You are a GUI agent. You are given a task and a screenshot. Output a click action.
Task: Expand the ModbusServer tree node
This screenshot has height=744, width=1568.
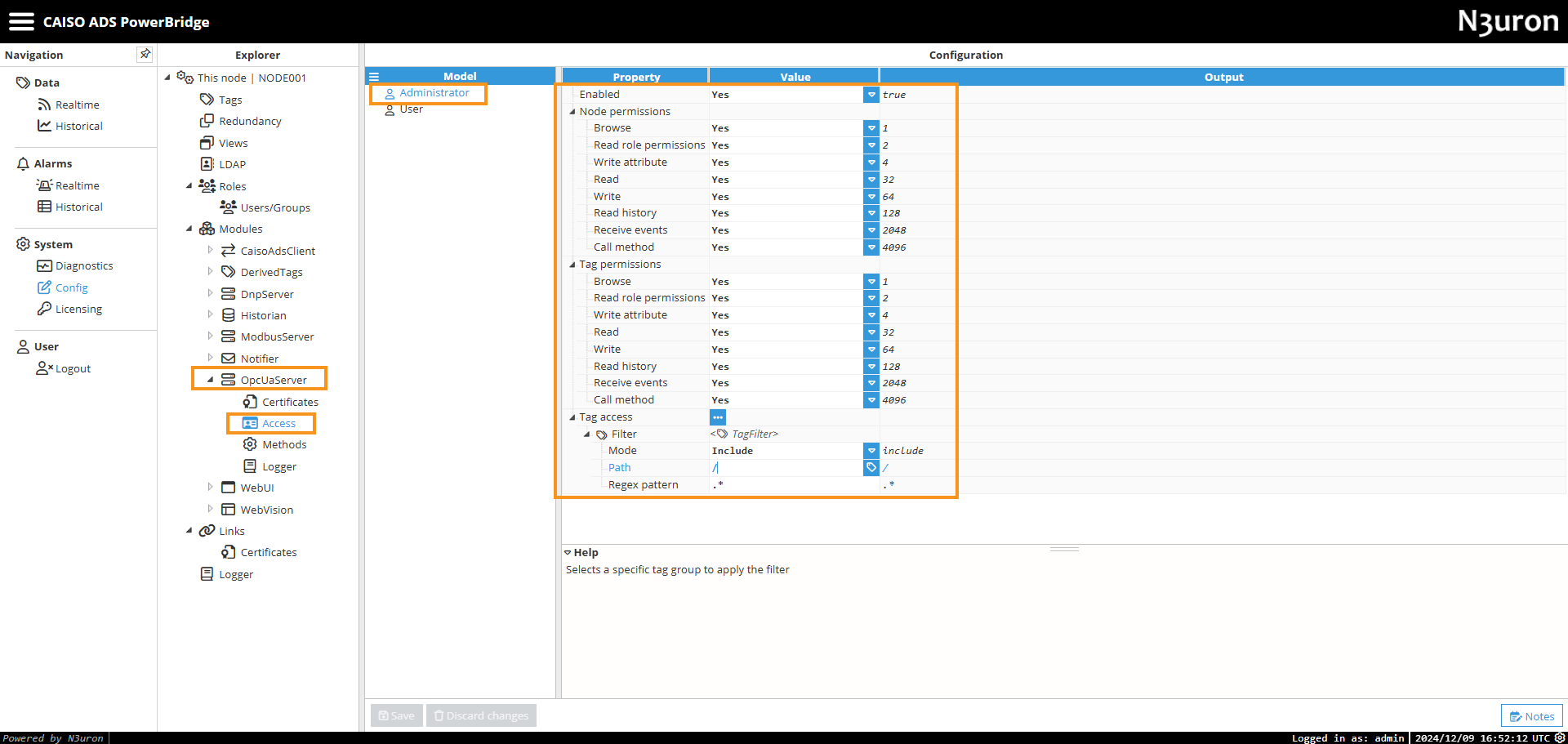point(210,336)
